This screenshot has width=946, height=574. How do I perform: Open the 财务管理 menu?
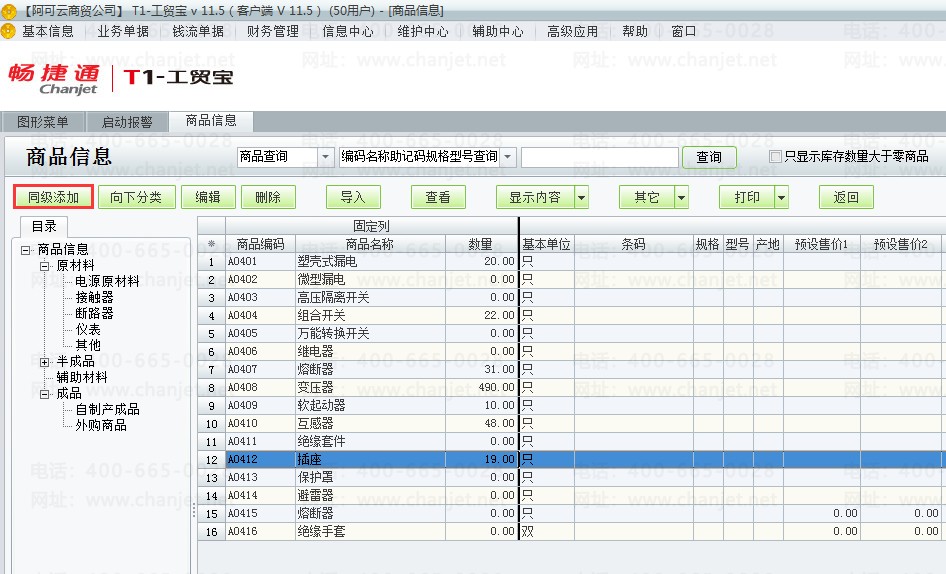(x=273, y=31)
